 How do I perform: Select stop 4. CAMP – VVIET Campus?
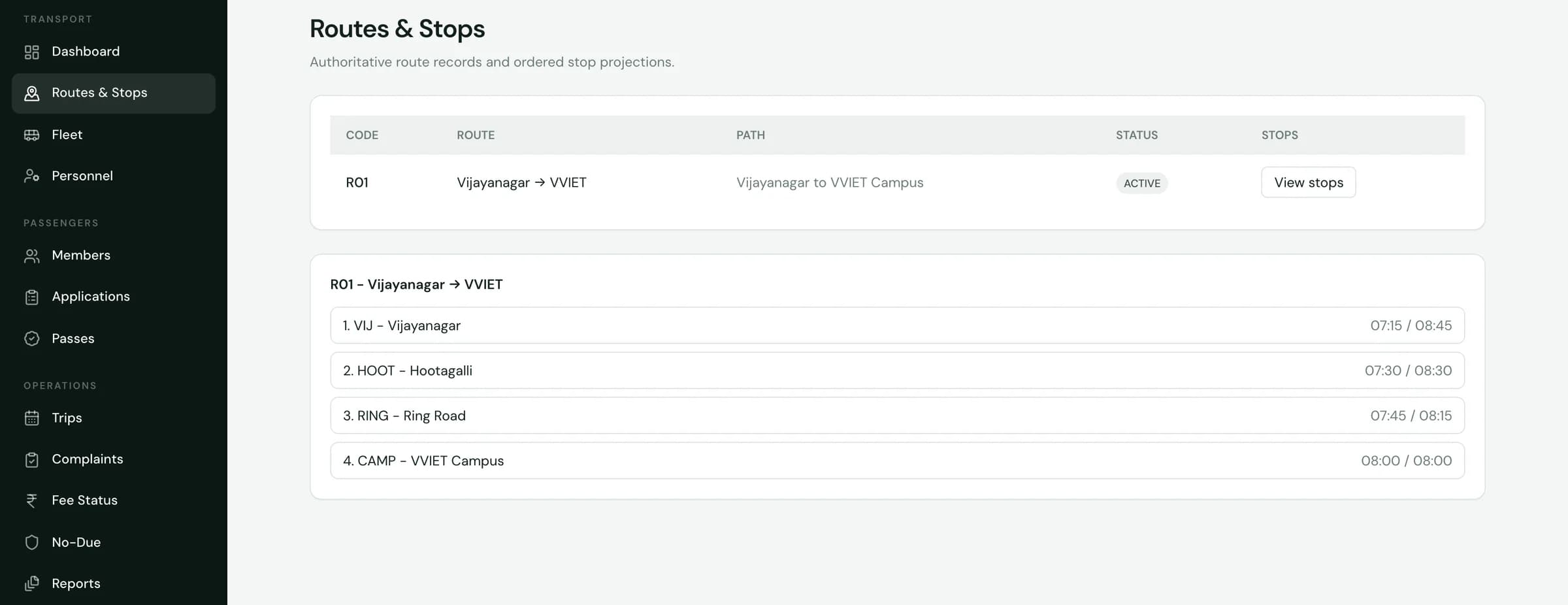pos(897,461)
